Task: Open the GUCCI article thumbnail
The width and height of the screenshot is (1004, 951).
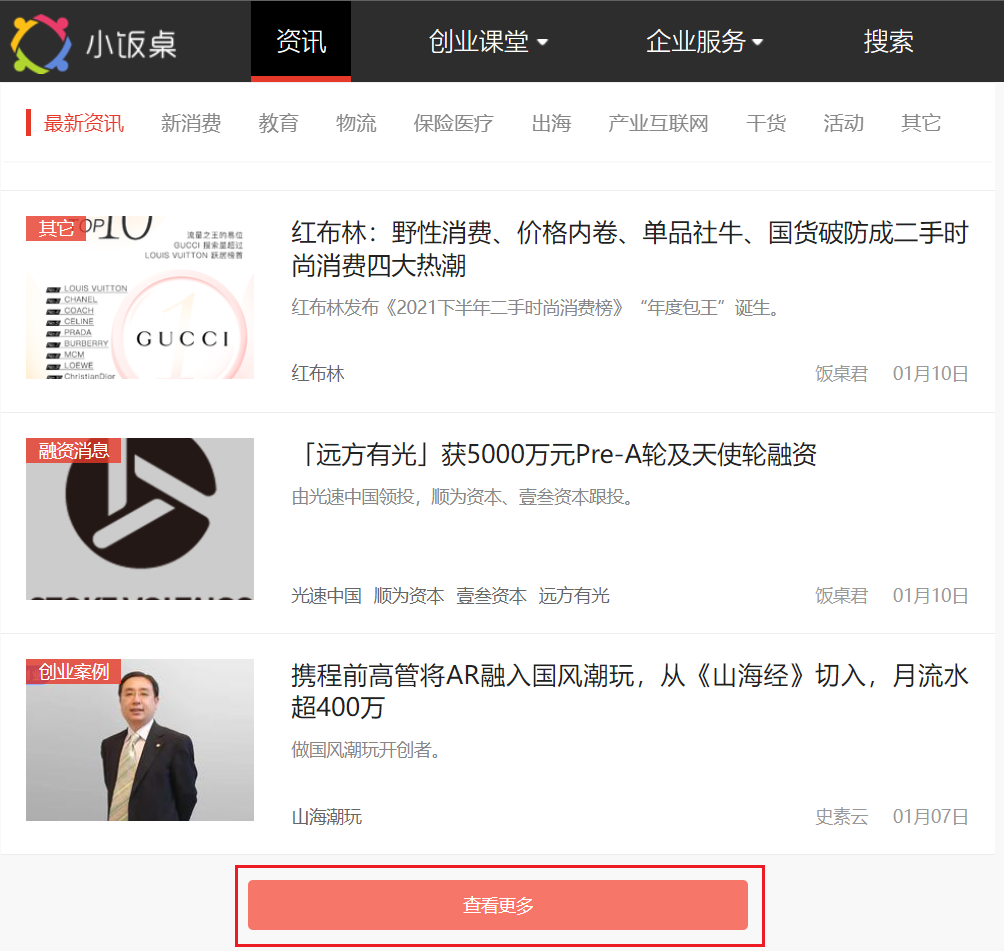Action: click(140, 298)
